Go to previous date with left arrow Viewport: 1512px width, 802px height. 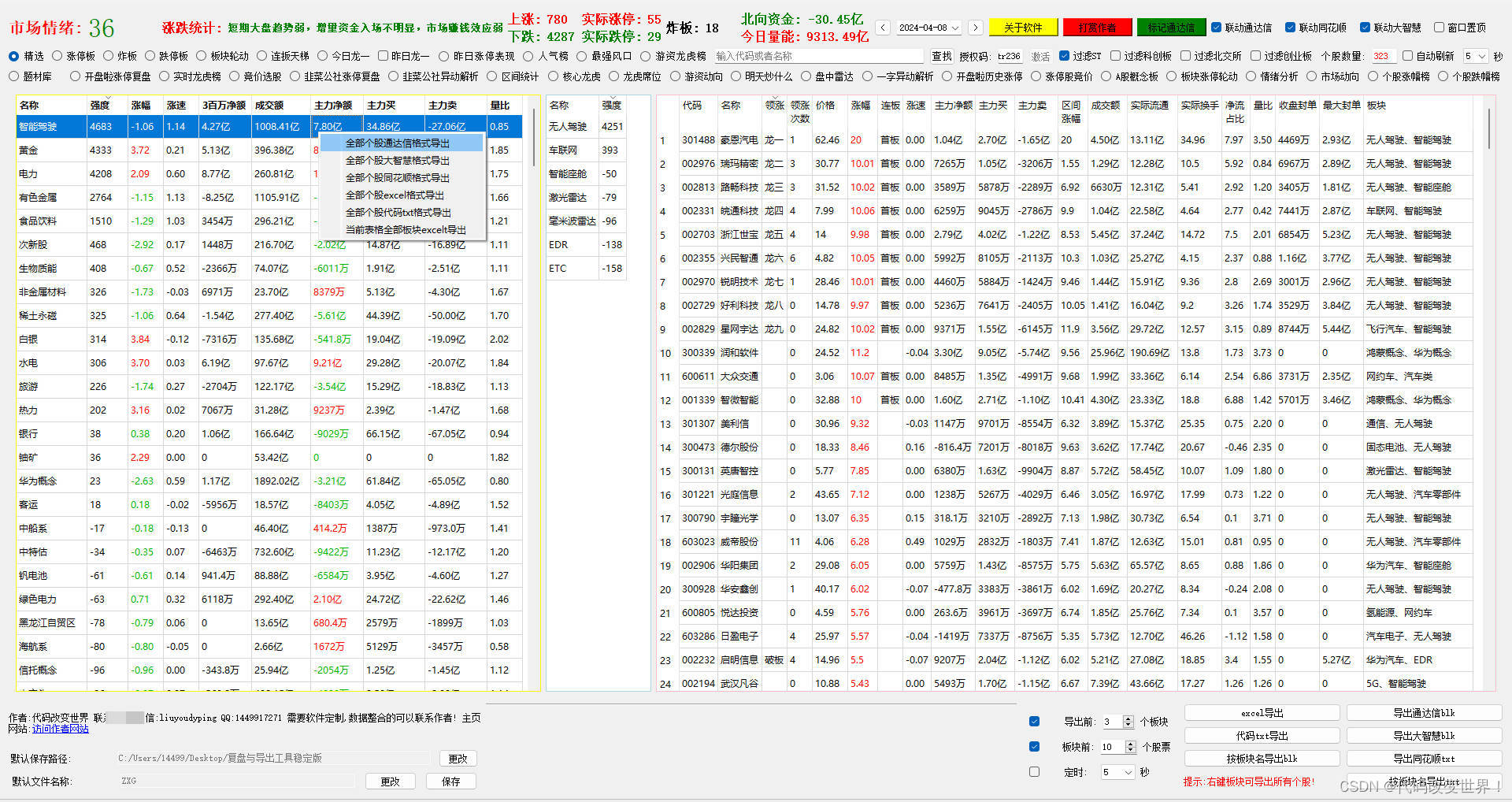(883, 28)
